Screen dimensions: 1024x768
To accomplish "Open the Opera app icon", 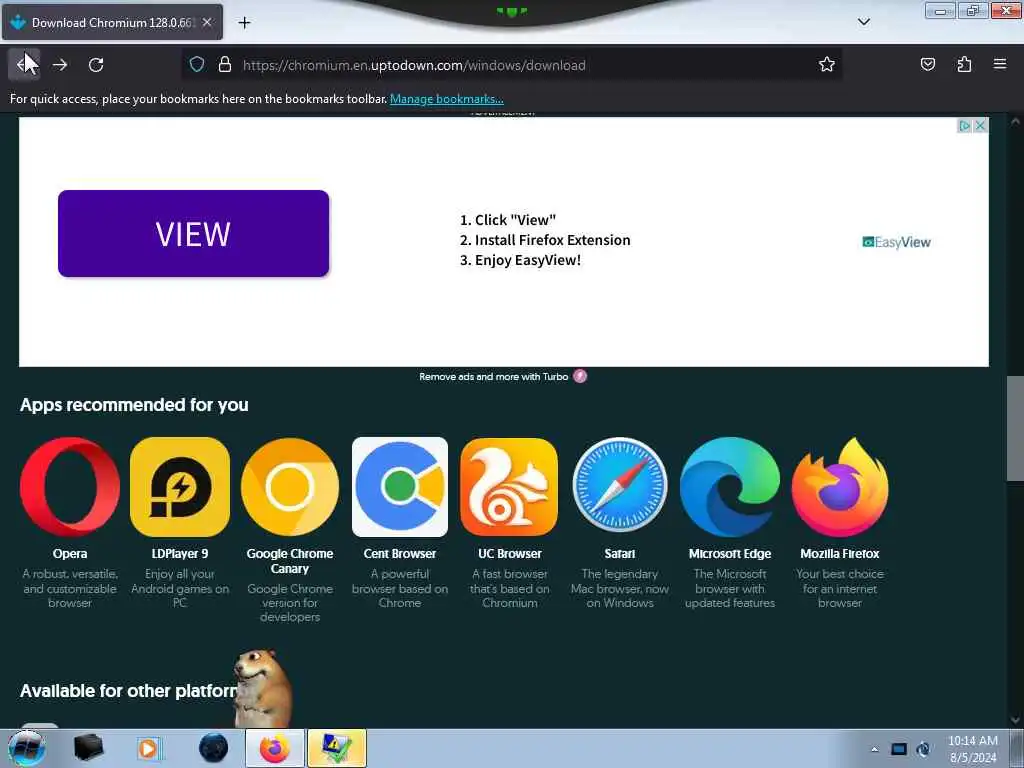I will (70, 487).
